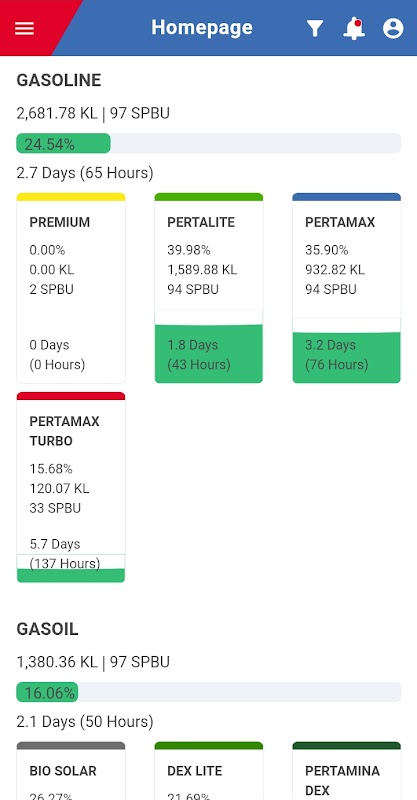Tap the 1,380.36 KL gasoil total
The image size is (417, 800).
coord(57,662)
